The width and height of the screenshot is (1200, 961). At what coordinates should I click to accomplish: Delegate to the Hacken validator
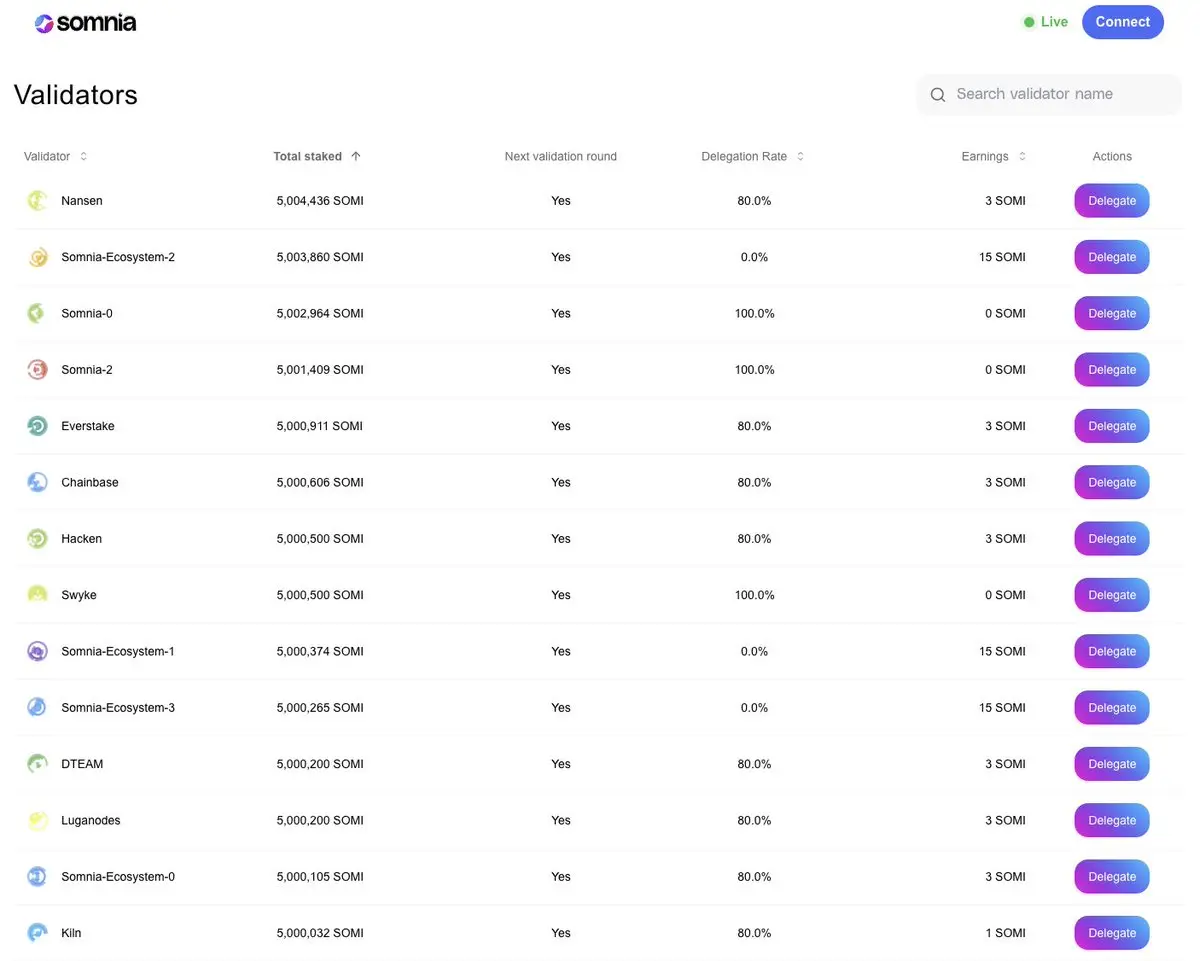point(1112,539)
